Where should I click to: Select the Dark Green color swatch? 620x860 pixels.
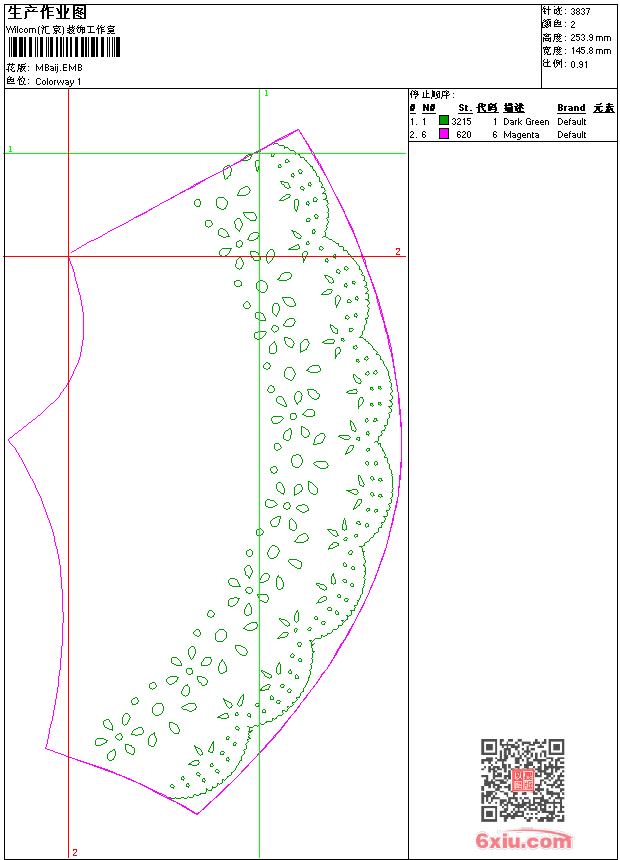click(x=444, y=121)
